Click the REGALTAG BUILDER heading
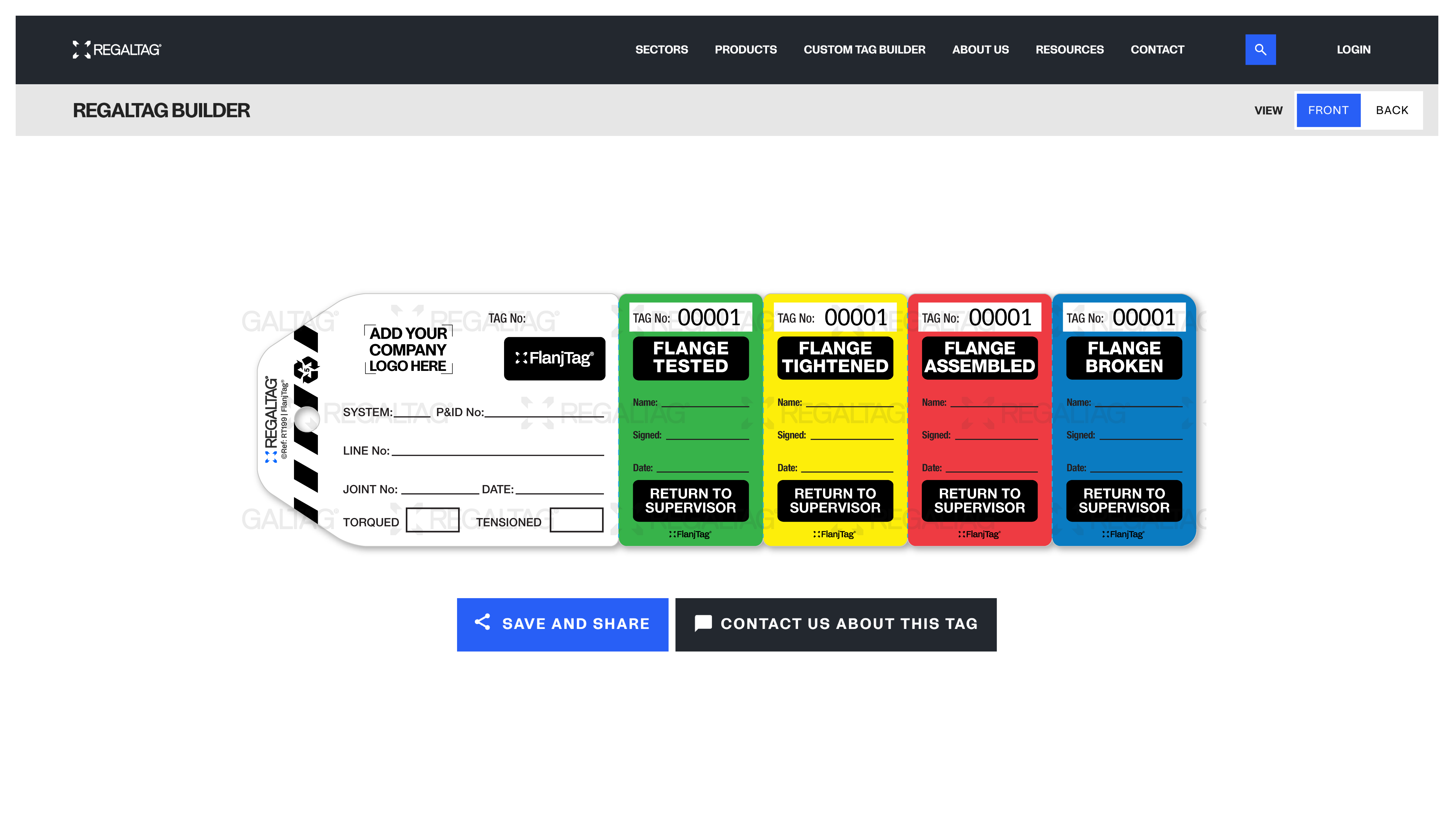 pos(161,110)
